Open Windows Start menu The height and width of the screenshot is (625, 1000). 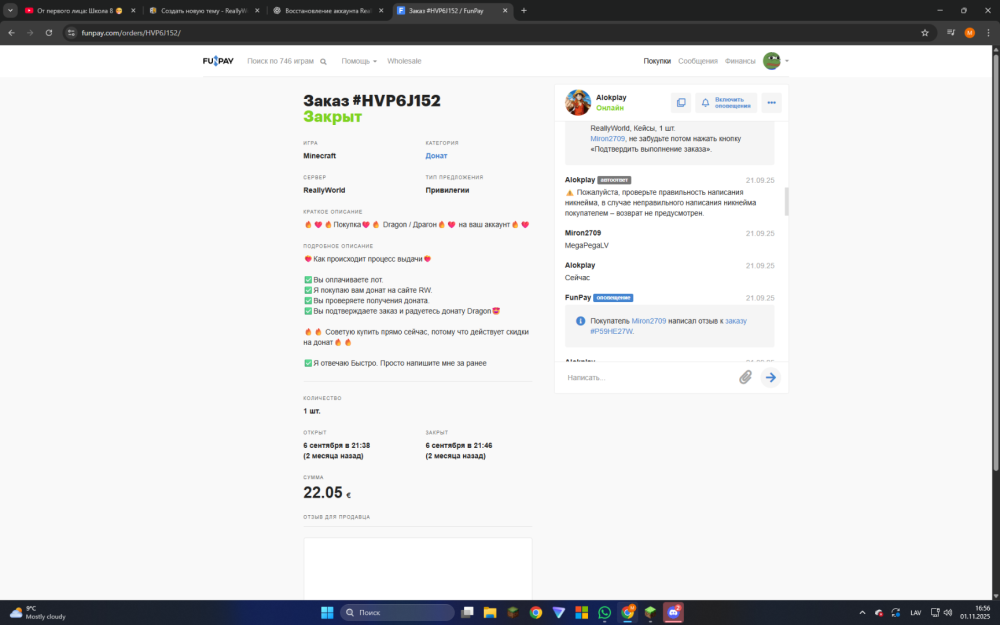(327, 612)
